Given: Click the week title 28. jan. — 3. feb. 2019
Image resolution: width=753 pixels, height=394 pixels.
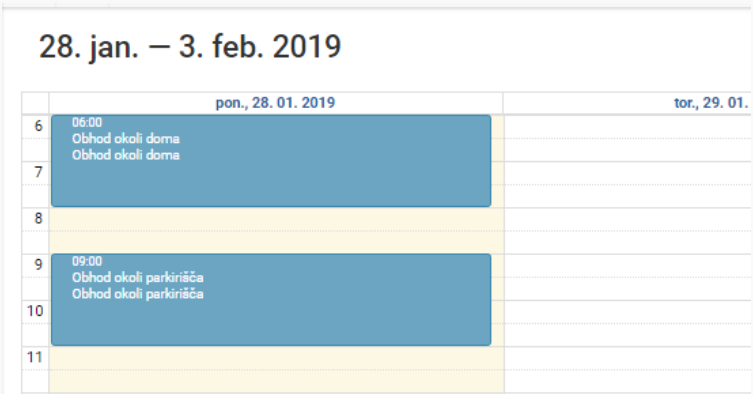Looking at the screenshot, I should 190,47.
